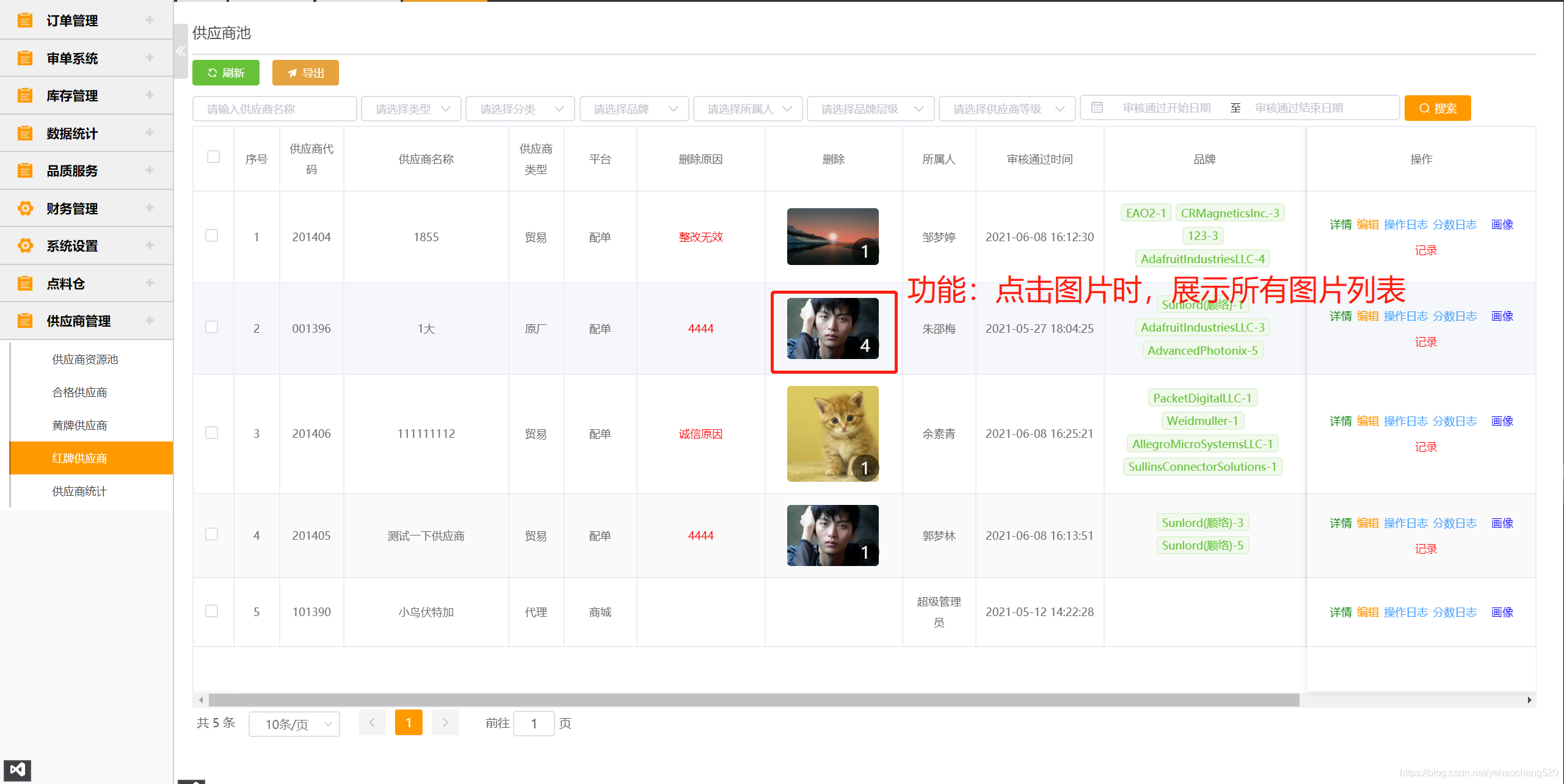Collapse the sidebar with double-arrow icon
The width and height of the screenshot is (1564, 784).
[180, 51]
